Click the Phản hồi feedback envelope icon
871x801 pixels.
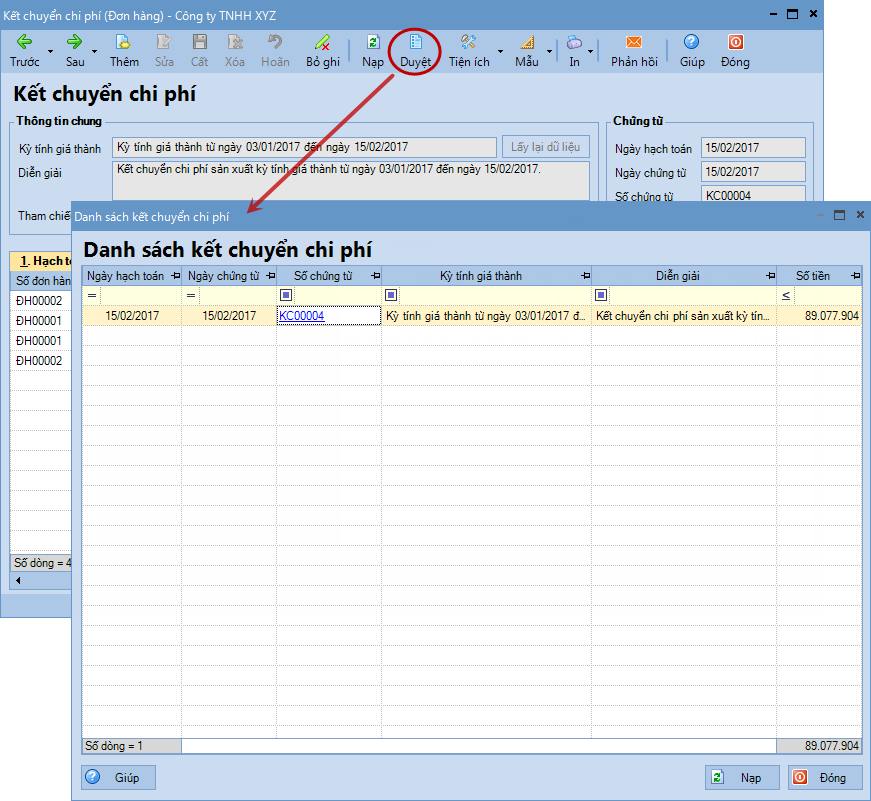click(x=634, y=42)
